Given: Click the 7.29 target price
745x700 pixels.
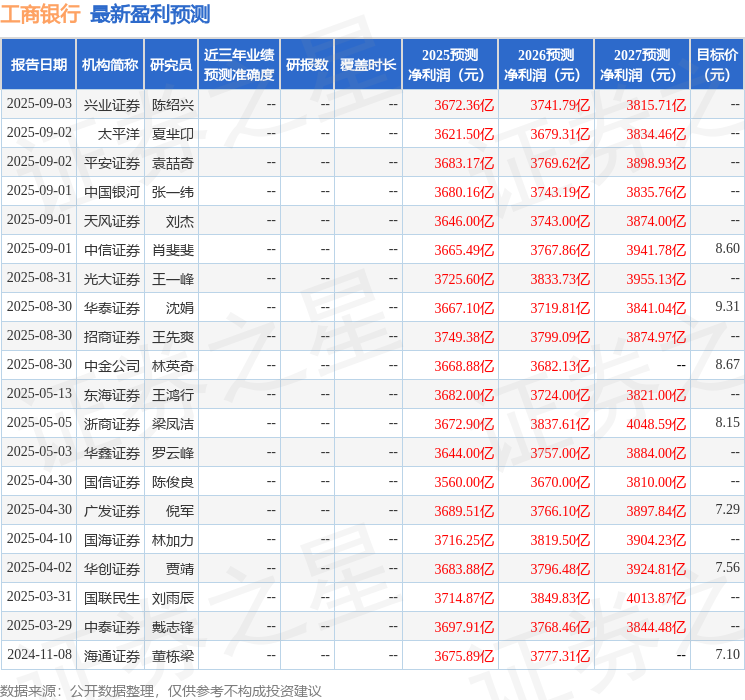Looking at the screenshot, I should coord(727,509).
